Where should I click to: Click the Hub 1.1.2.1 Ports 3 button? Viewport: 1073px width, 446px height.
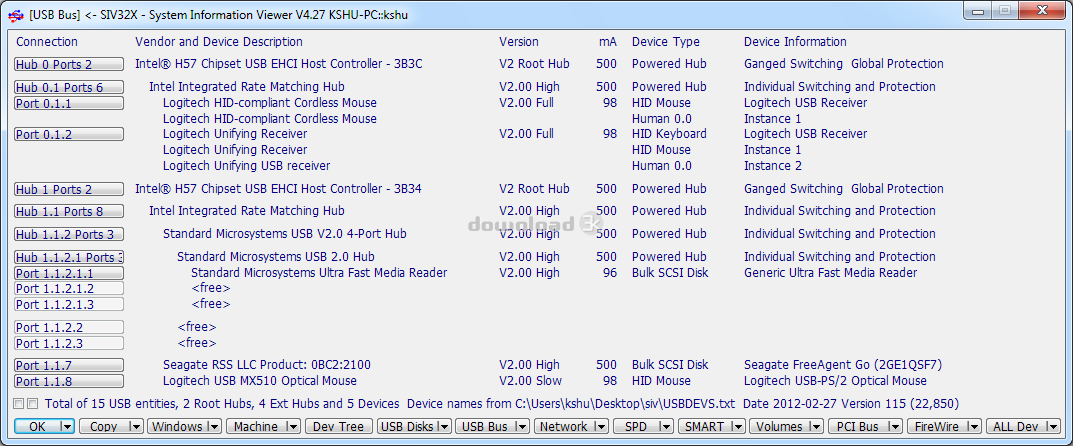coord(69,257)
